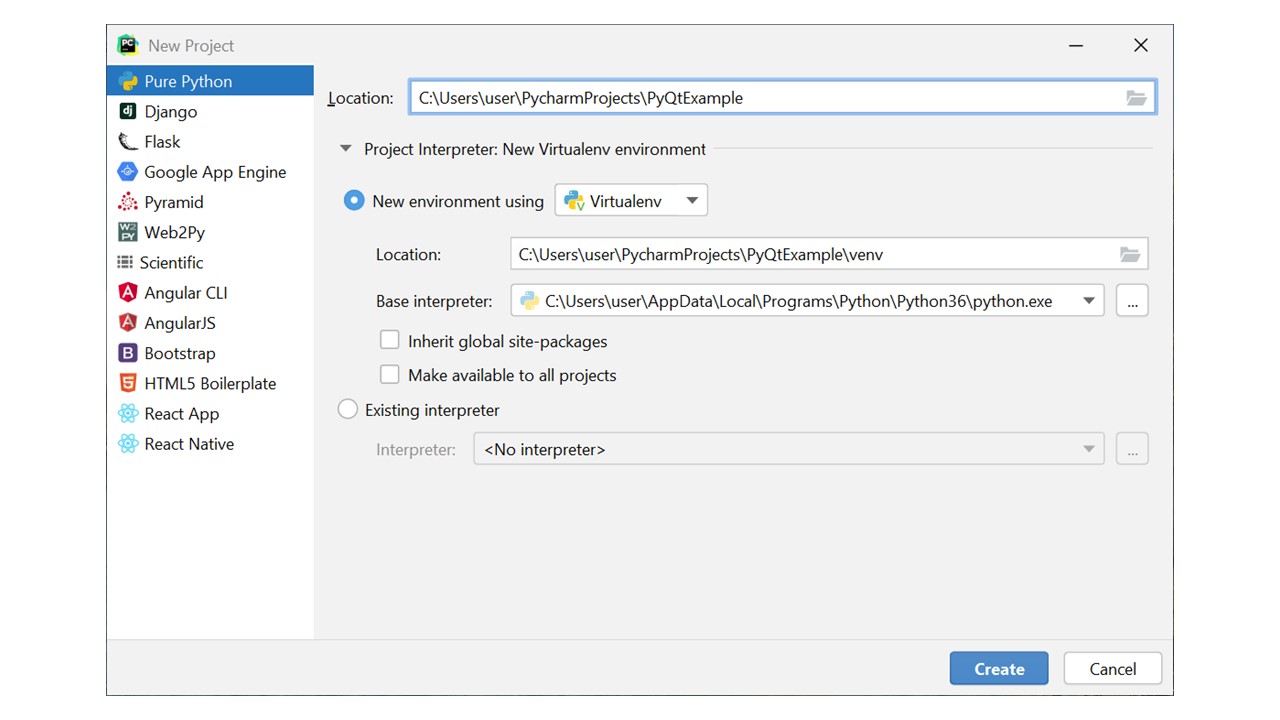Select the Flask icon in sidebar

(128, 142)
